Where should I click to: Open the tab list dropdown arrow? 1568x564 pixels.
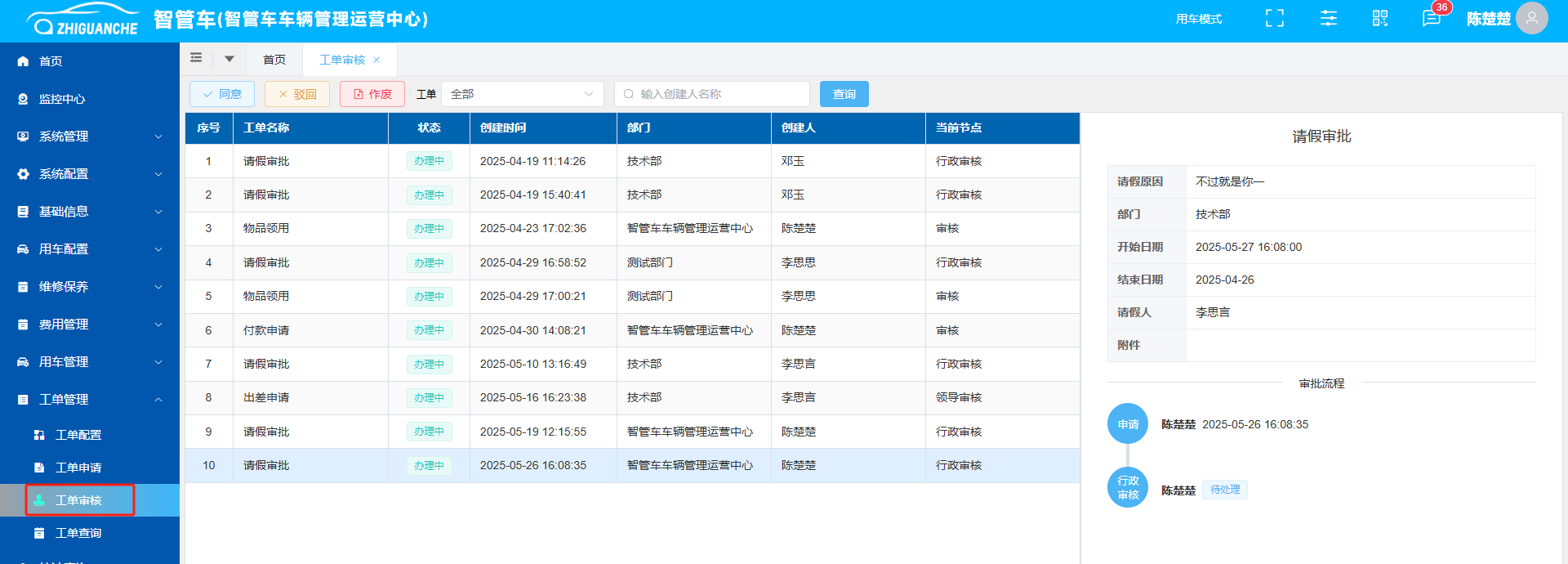click(229, 59)
